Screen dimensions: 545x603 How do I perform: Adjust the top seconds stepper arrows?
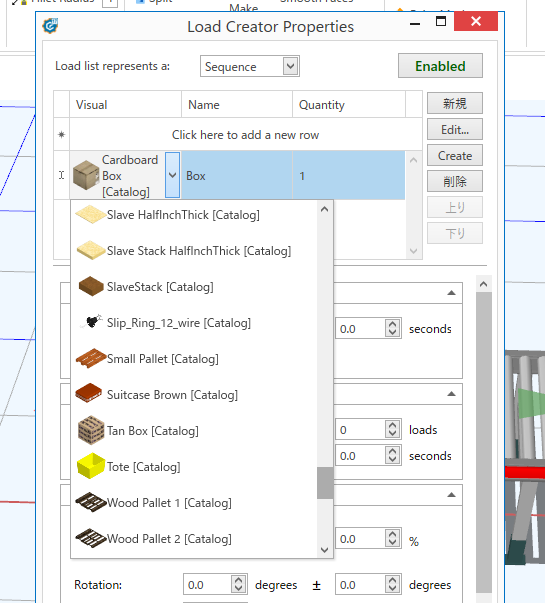click(x=392, y=329)
